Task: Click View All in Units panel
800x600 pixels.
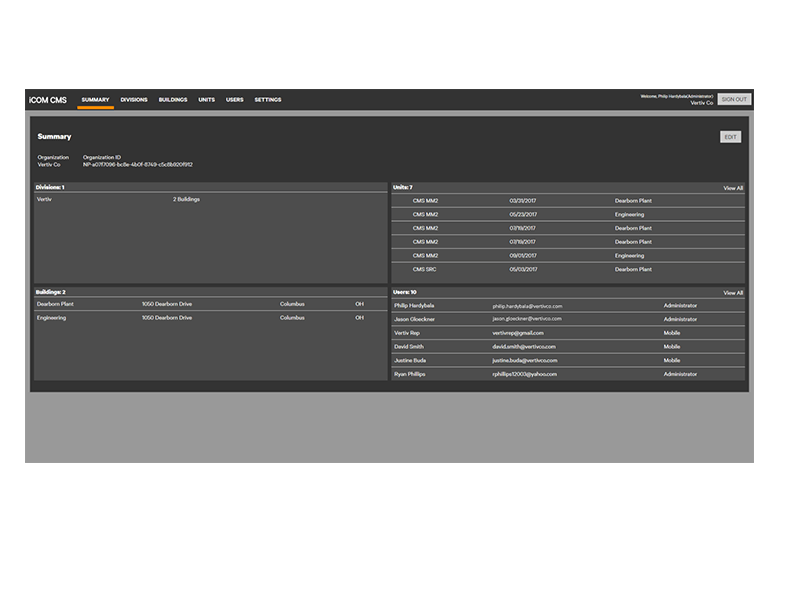Action: click(x=733, y=188)
